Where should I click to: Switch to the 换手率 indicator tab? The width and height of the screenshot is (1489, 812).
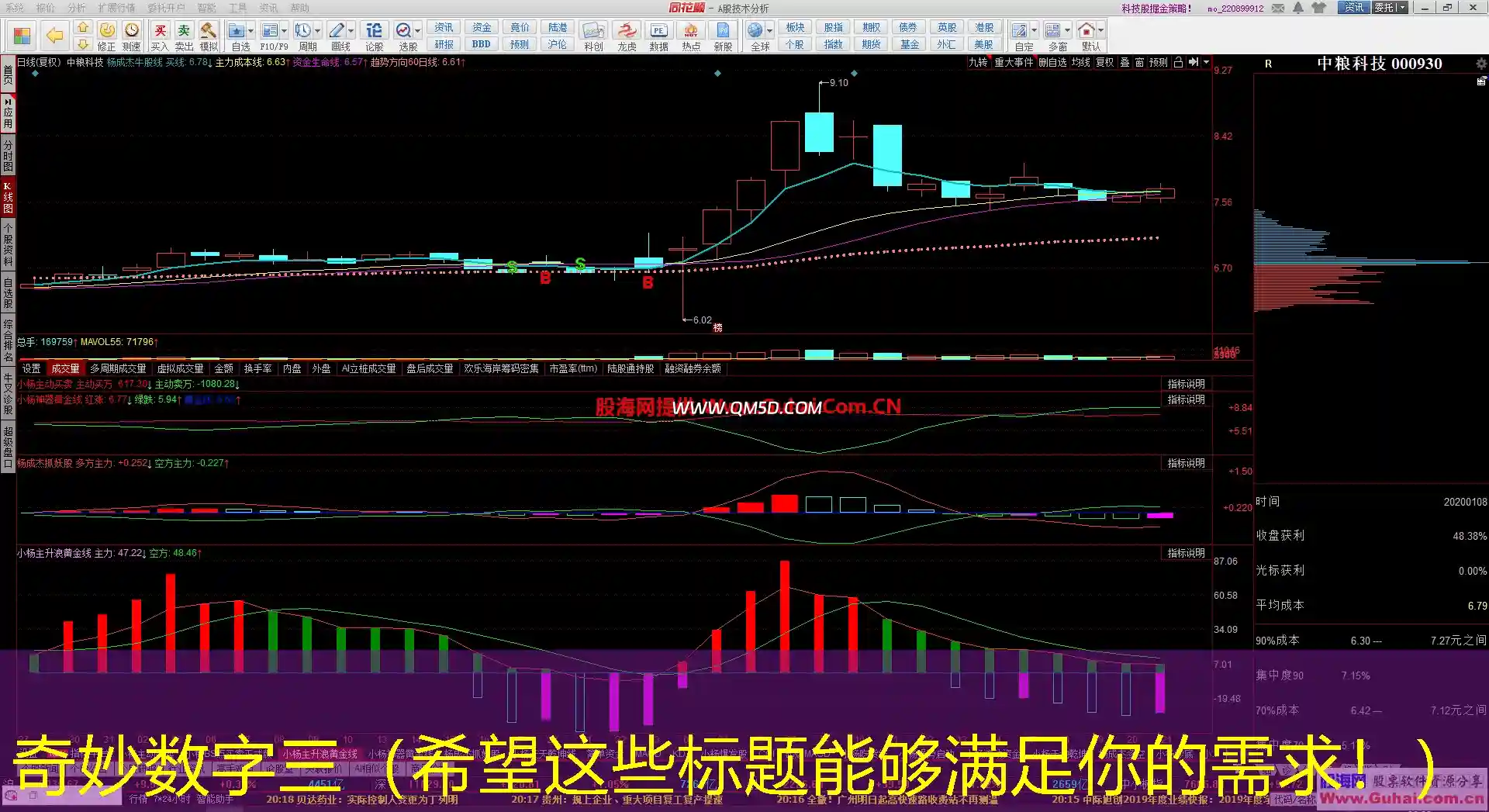pyautogui.click(x=257, y=368)
